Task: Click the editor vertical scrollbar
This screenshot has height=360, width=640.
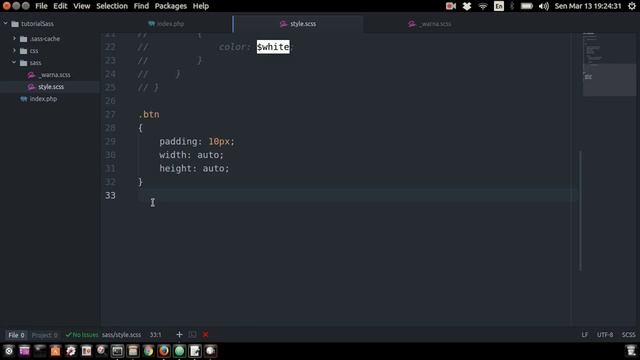Action: 580,210
